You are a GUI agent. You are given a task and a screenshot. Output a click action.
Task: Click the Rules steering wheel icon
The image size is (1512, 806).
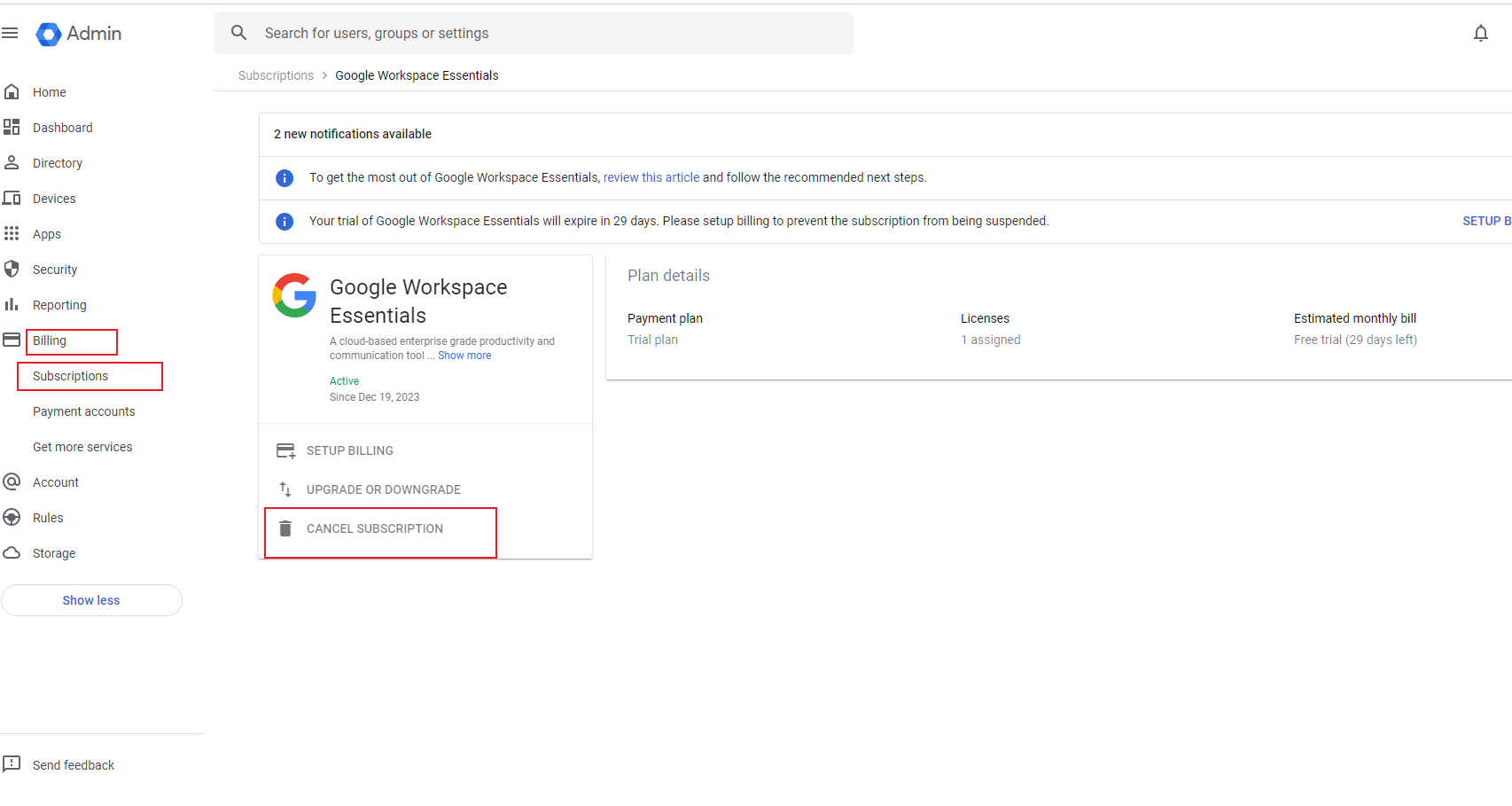click(12, 518)
